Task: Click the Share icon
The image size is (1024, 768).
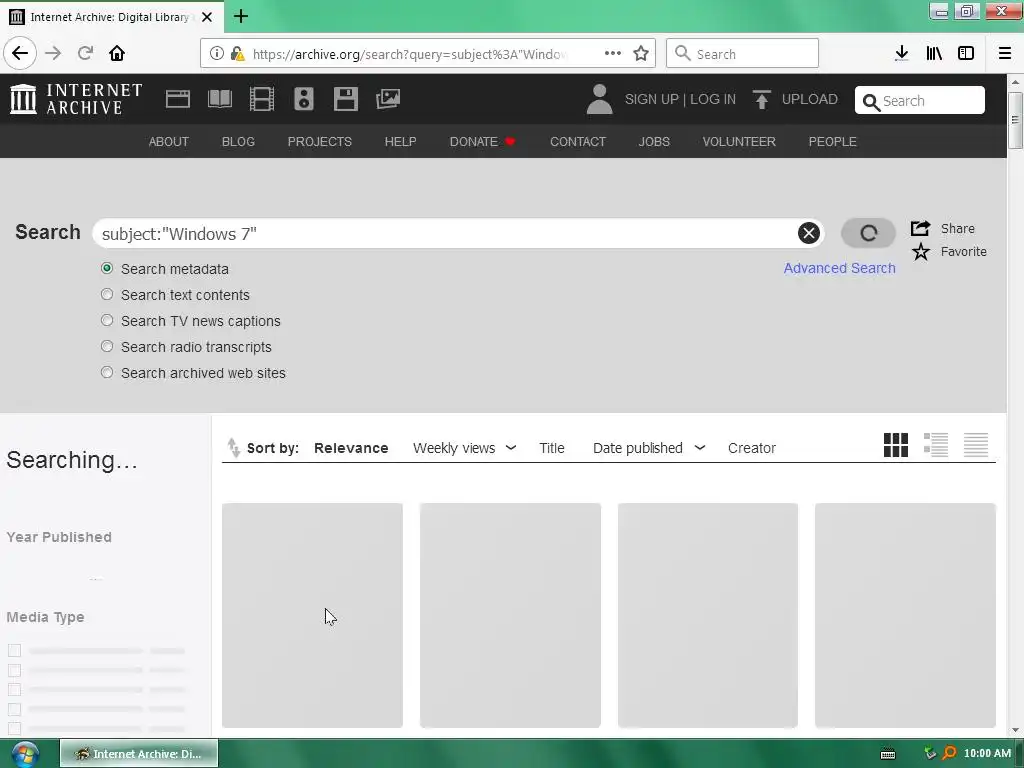Action: click(921, 228)
